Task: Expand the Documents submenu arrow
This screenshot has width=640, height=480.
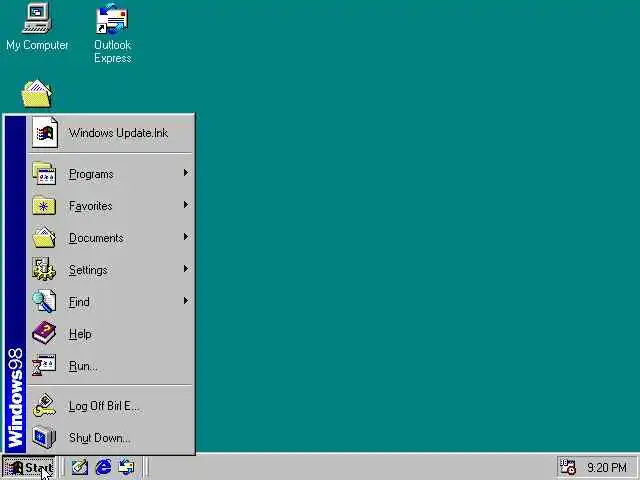Action: pos(186,237)
